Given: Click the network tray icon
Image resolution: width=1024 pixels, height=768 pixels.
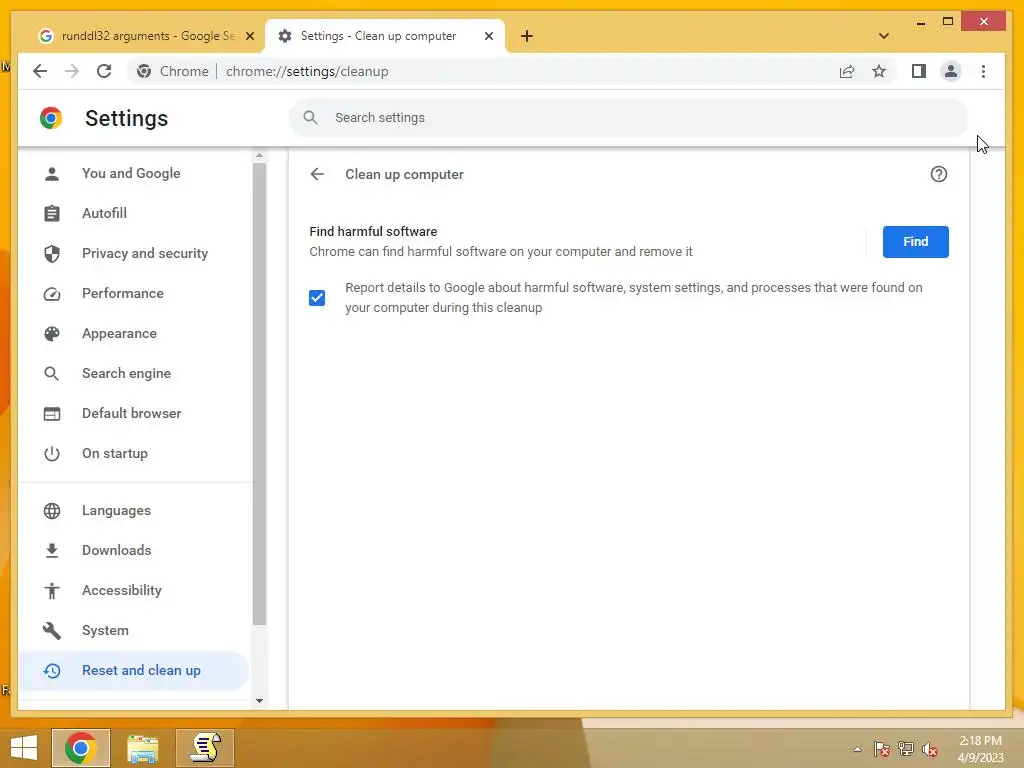Looking at the screenshot, I should [906, 749].
